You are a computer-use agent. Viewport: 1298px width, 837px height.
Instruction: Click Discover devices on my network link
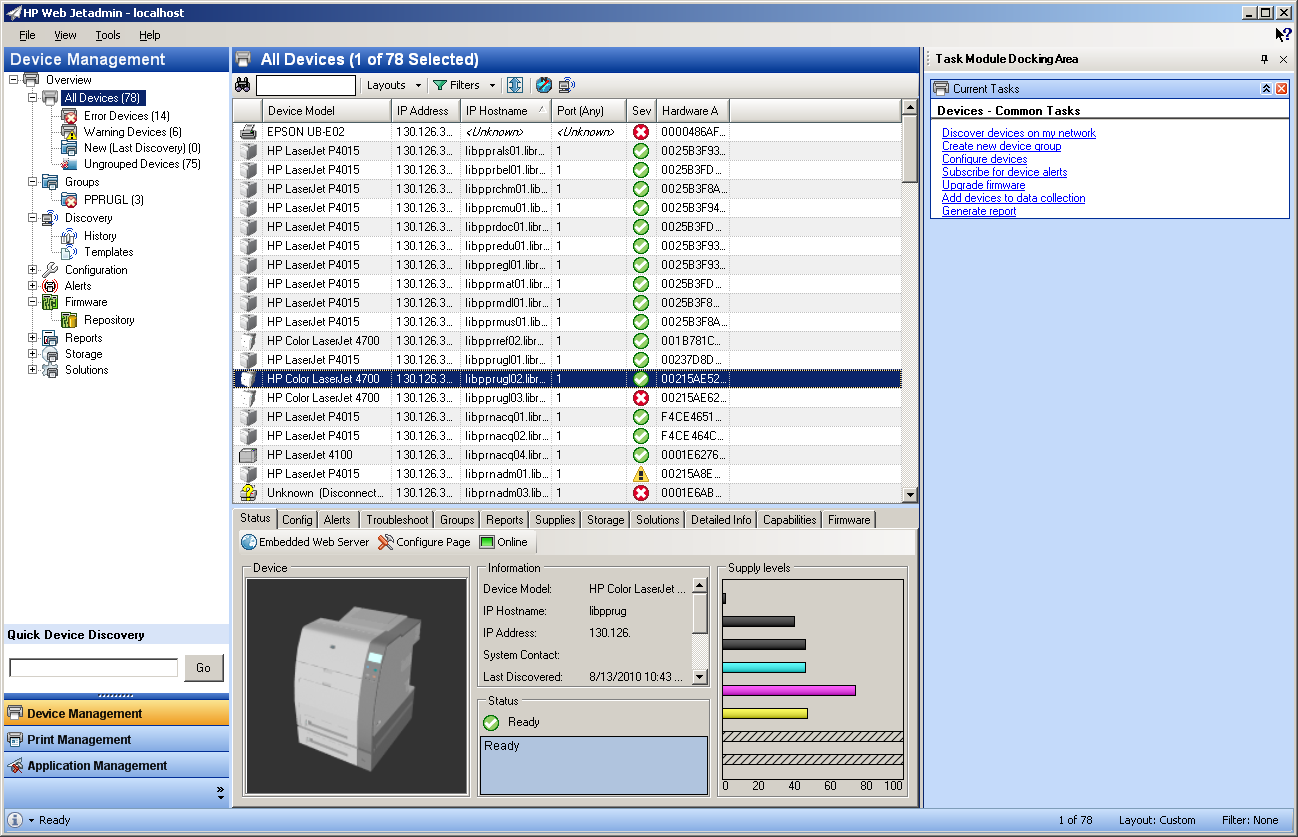1019,133
